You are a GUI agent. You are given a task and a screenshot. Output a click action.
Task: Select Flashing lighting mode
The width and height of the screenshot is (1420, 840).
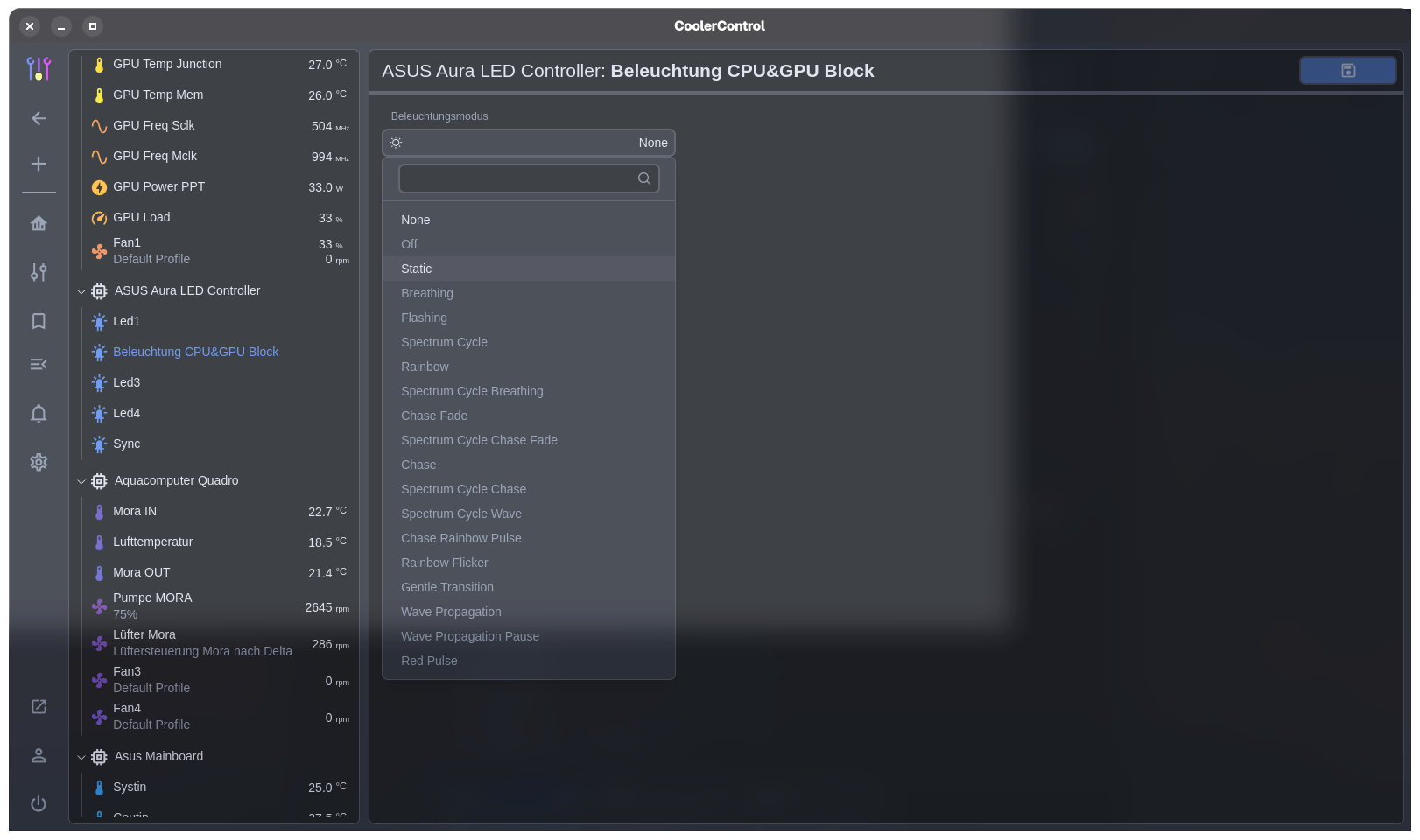tap(529, 318)
